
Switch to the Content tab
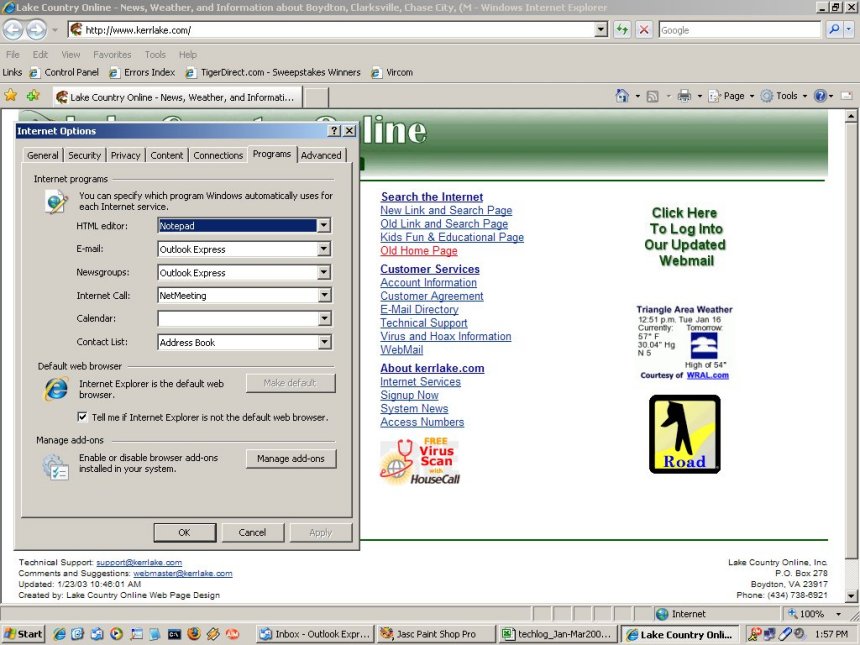point(167,155)
